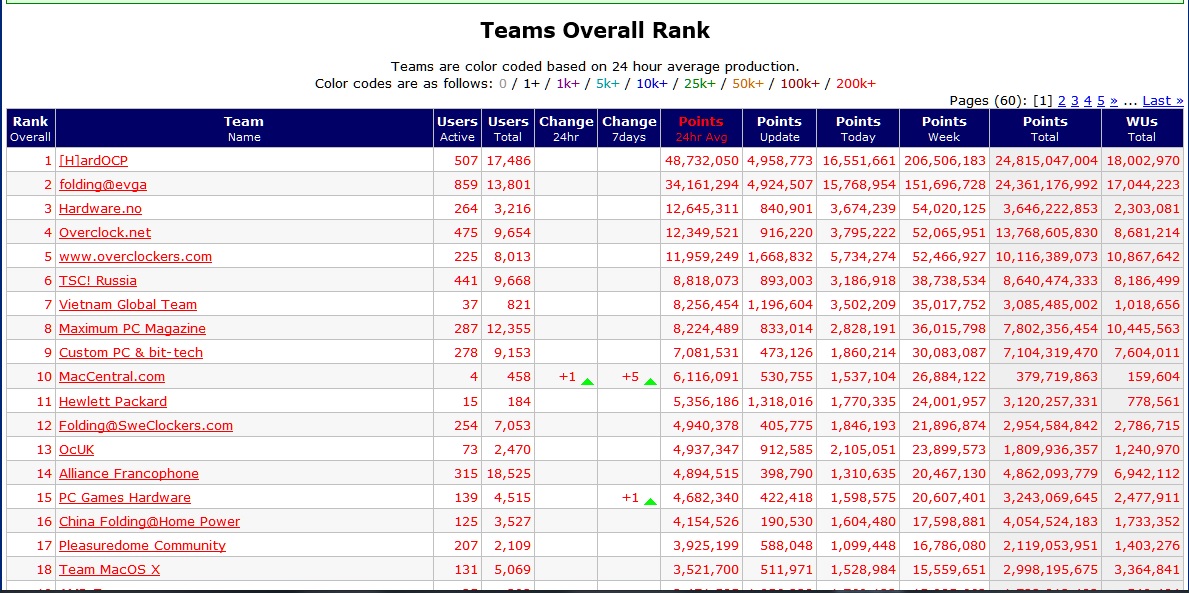
Task: Open Overclock.net team page
Action: click(x=105, y=233)
